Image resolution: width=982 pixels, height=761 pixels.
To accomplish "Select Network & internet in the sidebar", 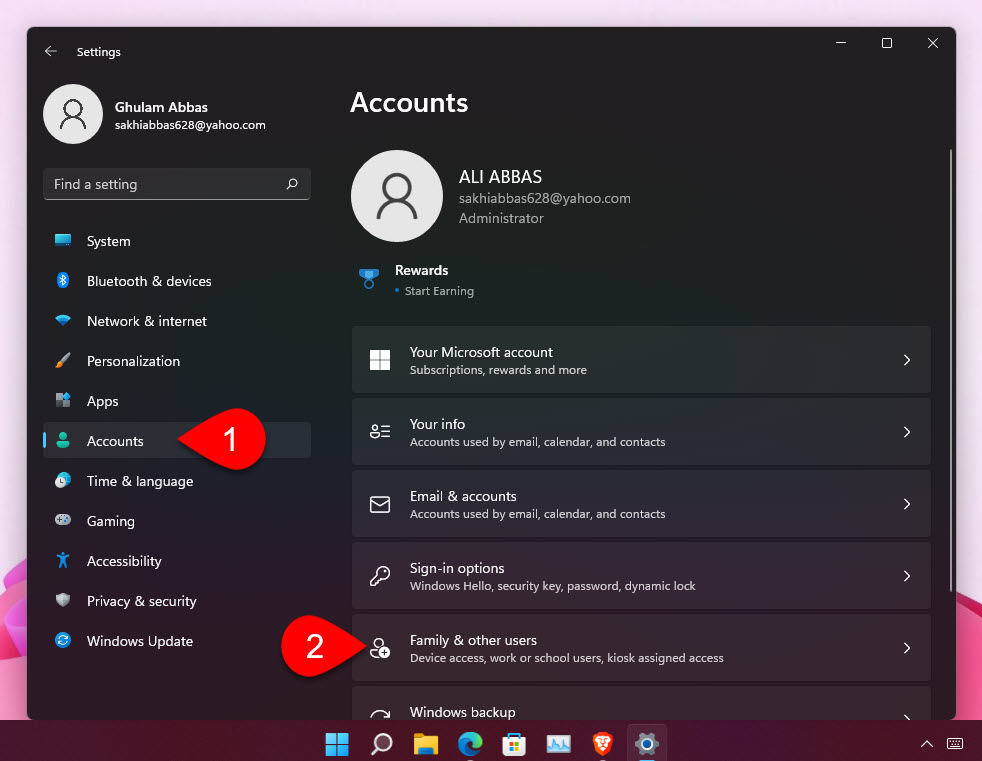I will pyautogui.click(x=177, y=321).
